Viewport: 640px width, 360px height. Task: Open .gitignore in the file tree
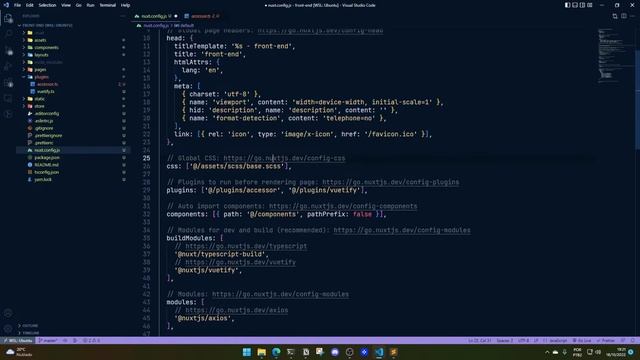(x=44, y=128)
